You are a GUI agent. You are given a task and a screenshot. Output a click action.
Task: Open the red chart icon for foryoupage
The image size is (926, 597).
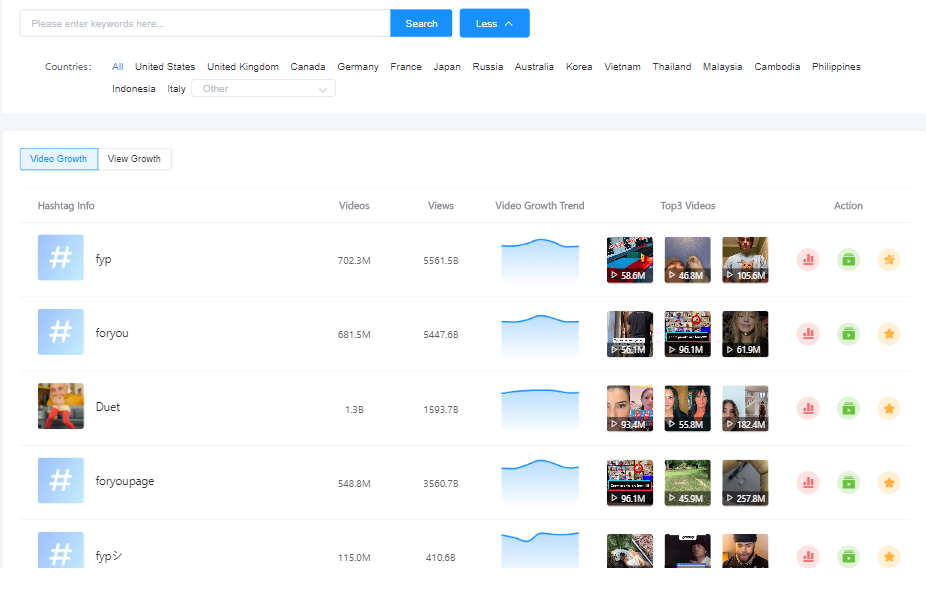[x=808, y=482]
